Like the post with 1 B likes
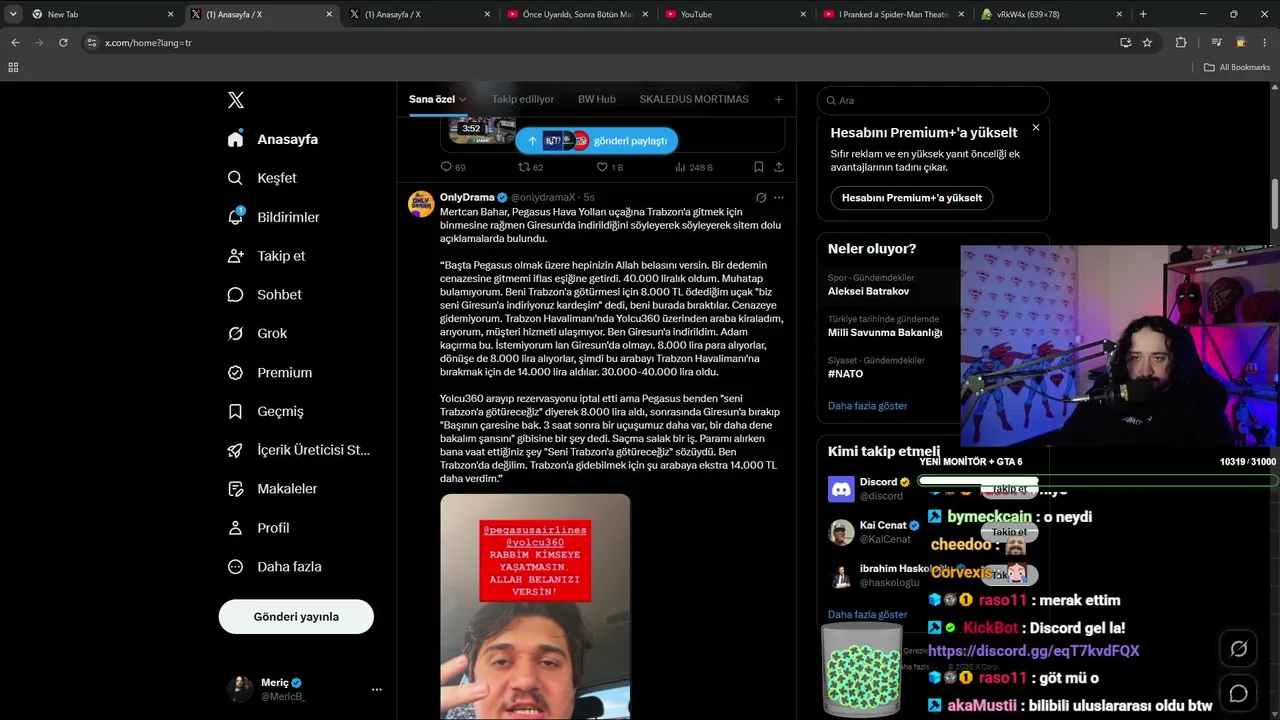Viewport: 1280px width, 720px height. coord(609,167)
